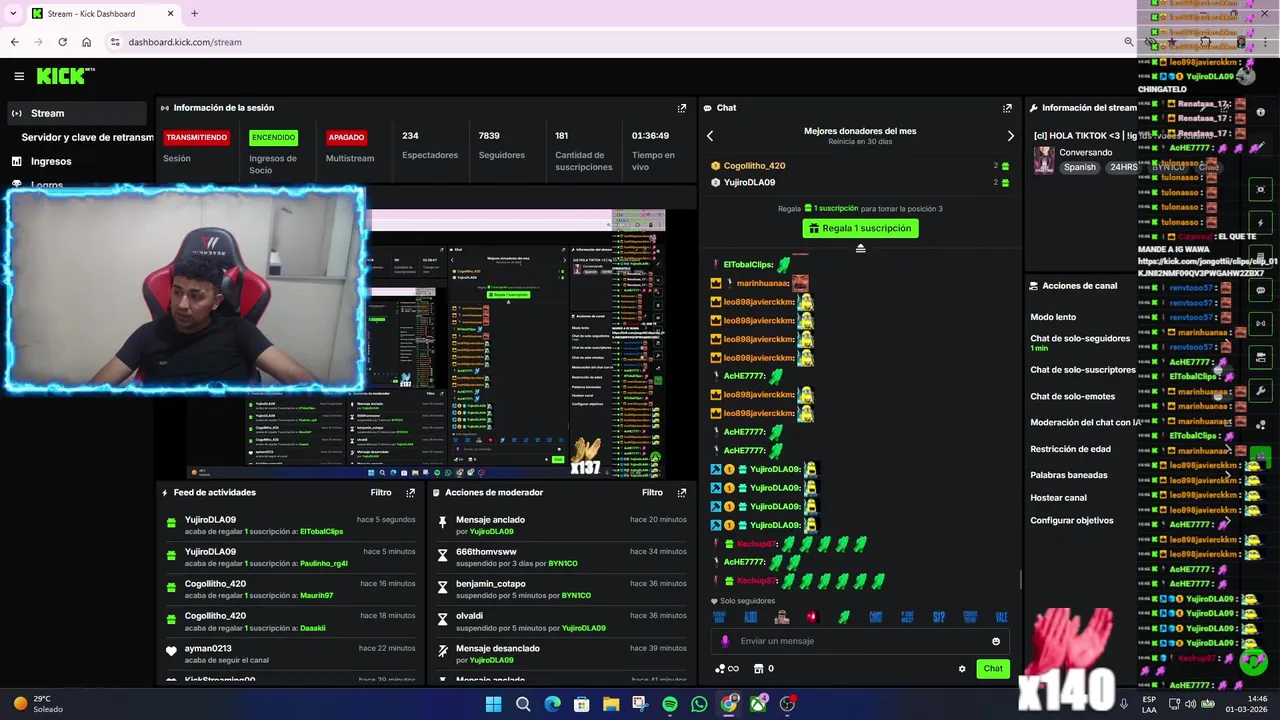Go to browser home page
The height and width of the screenshot is (720, 1280).
click(x=86, y=42)
